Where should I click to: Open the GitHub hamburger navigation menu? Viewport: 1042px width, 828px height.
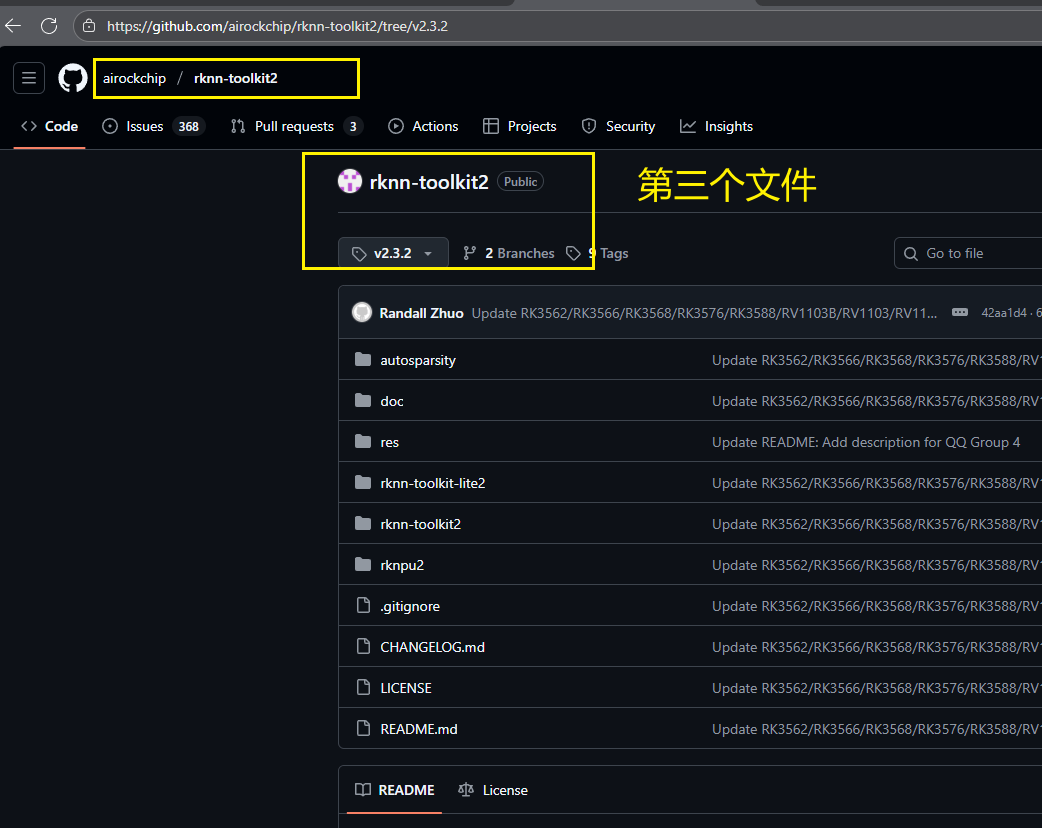(29, 78)
